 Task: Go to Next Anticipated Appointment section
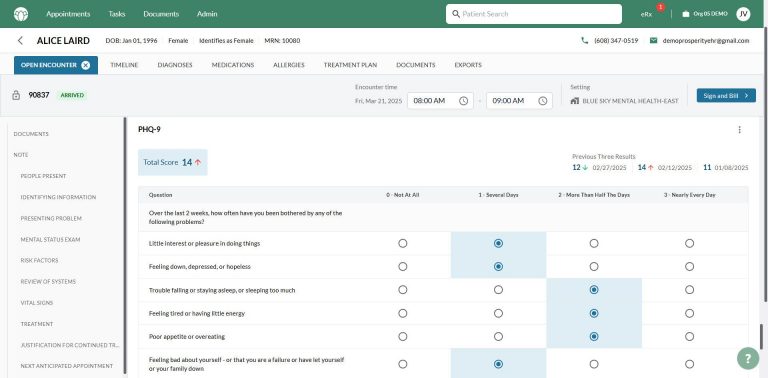[x=67, y=366]
